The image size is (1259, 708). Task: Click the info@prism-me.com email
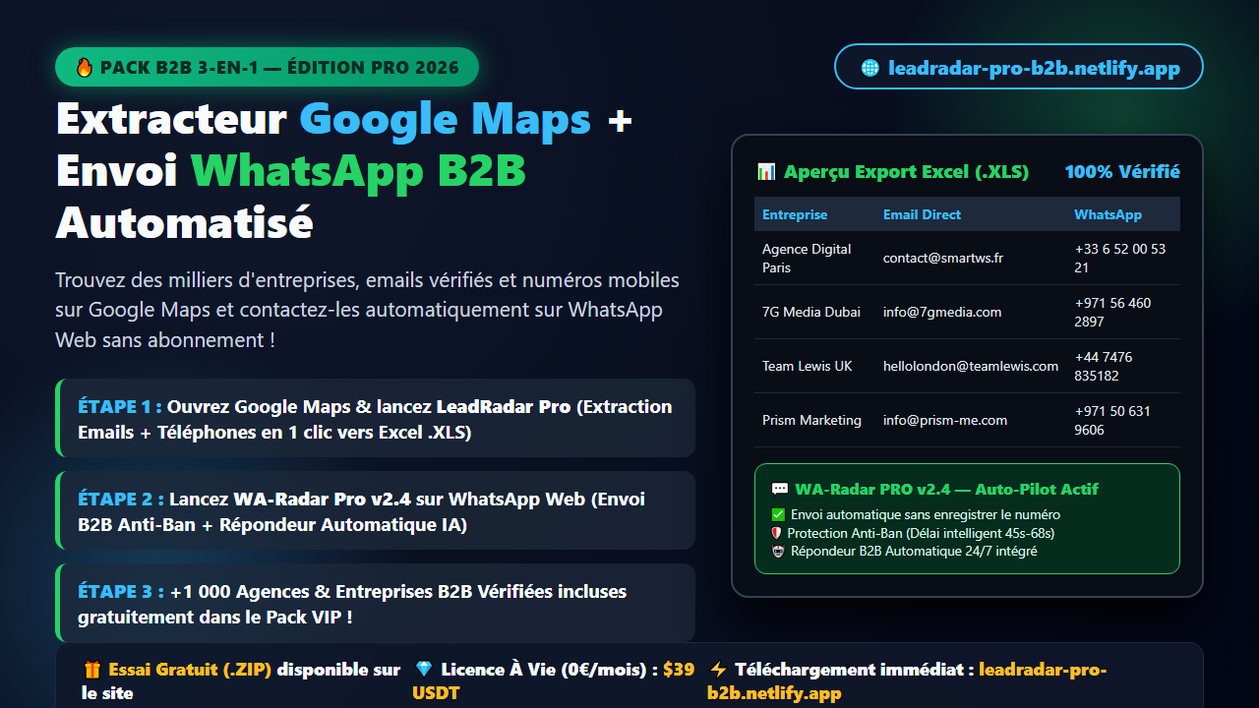coord(945,420)
